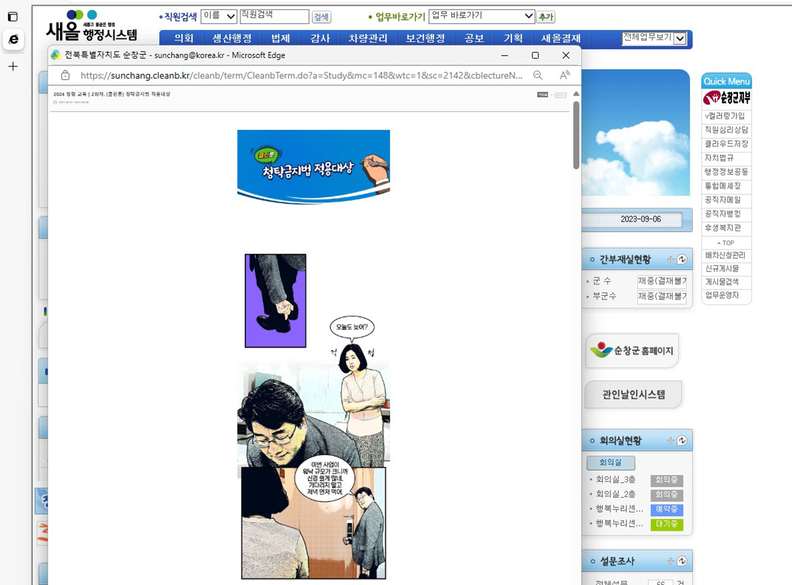Click 업무운영자 in Quick Menu
The width and height of the screenshot is (792, 585).
click(x=722, y=295)
